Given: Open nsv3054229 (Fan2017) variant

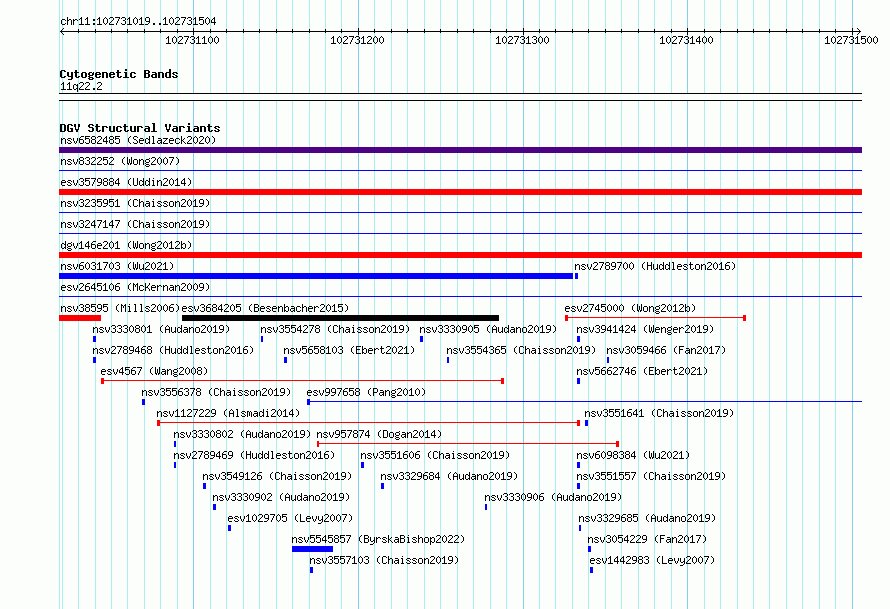Looking at the screenshot, I should [647, 539].
